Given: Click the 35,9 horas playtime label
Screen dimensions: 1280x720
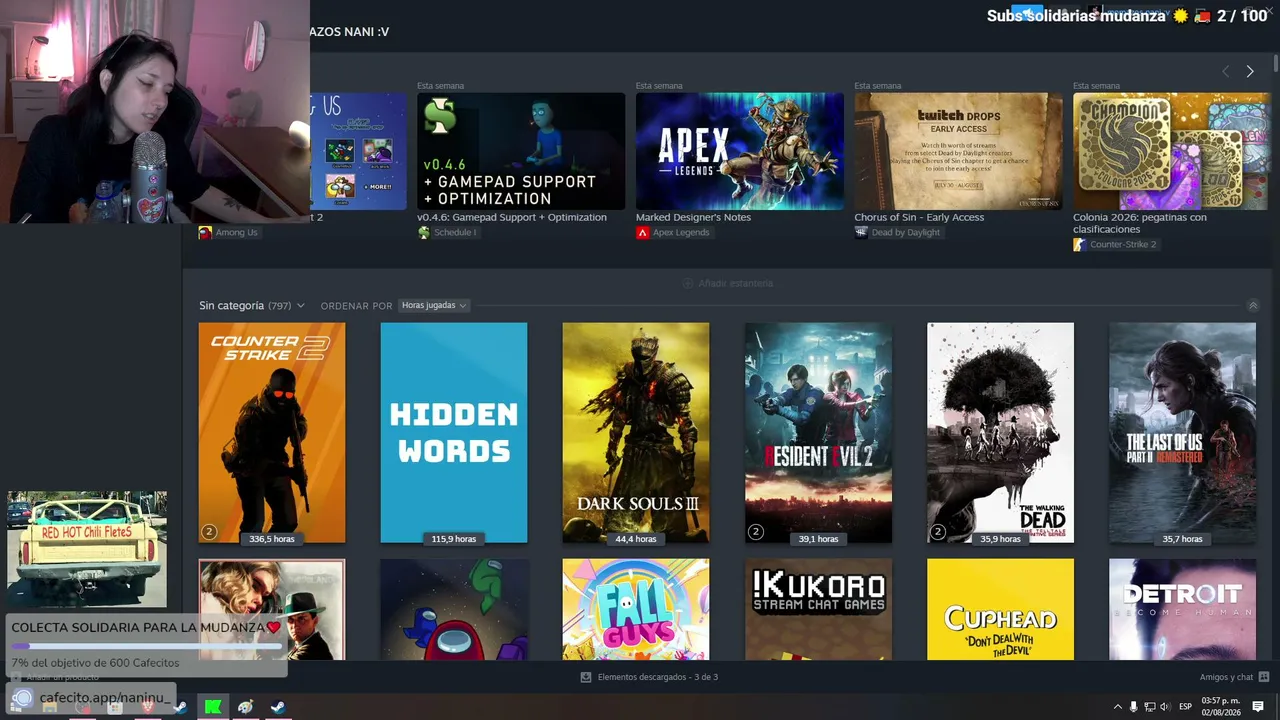Looking at the screenshot, I should [1000, 539].
